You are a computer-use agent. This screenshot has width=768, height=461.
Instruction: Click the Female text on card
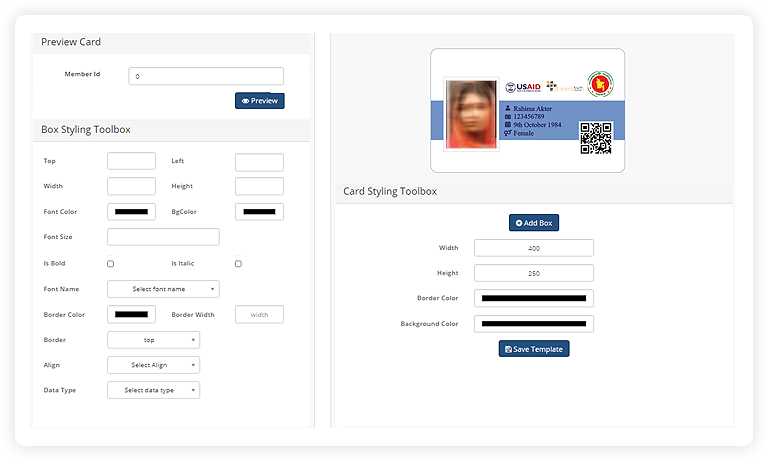(524, 133)
